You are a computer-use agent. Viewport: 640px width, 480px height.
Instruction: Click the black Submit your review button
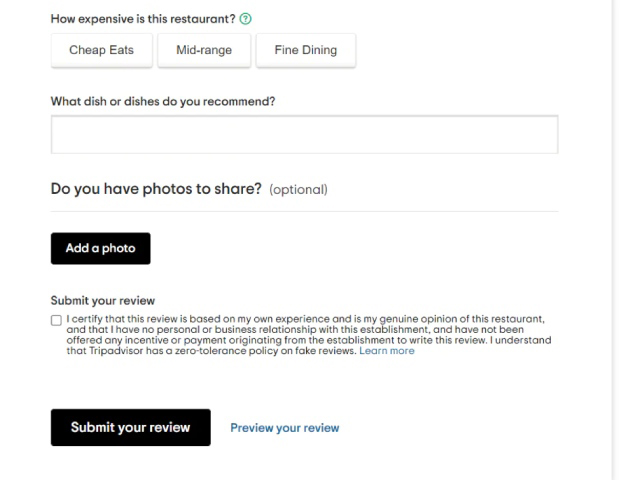coord(130,427)
